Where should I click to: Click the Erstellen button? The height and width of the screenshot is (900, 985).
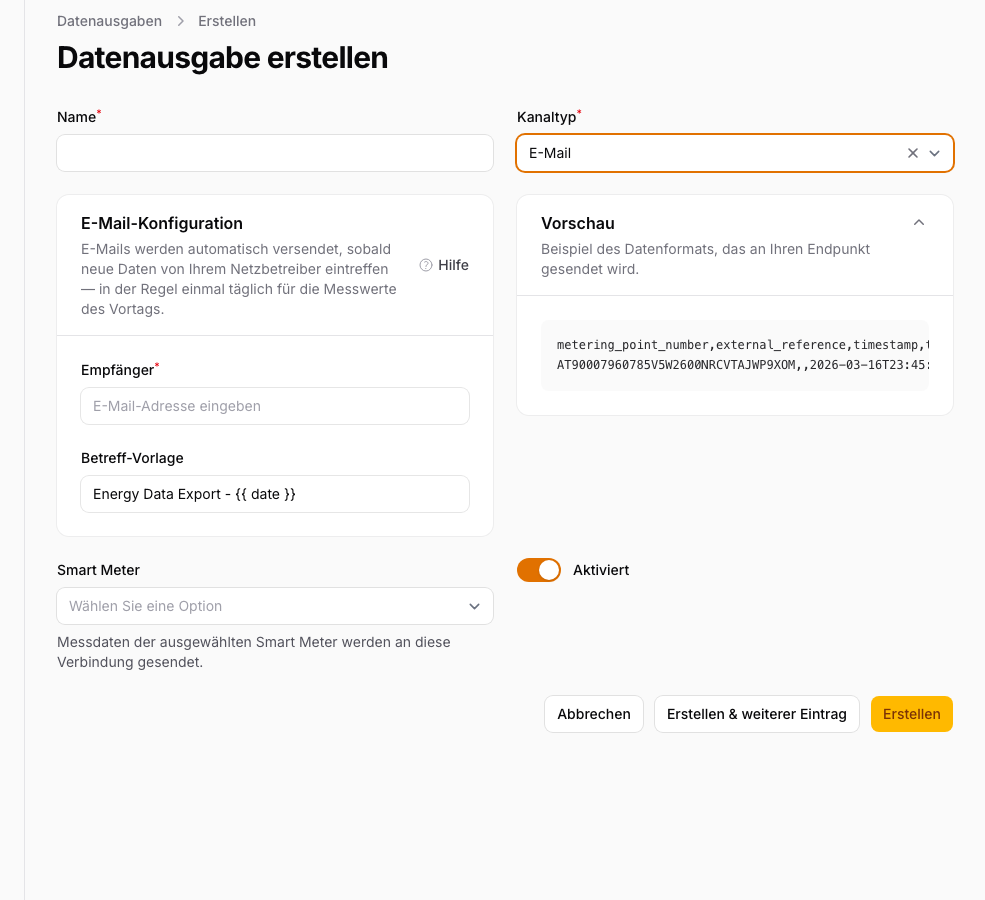pyautogui.click(x=911, y=714)
